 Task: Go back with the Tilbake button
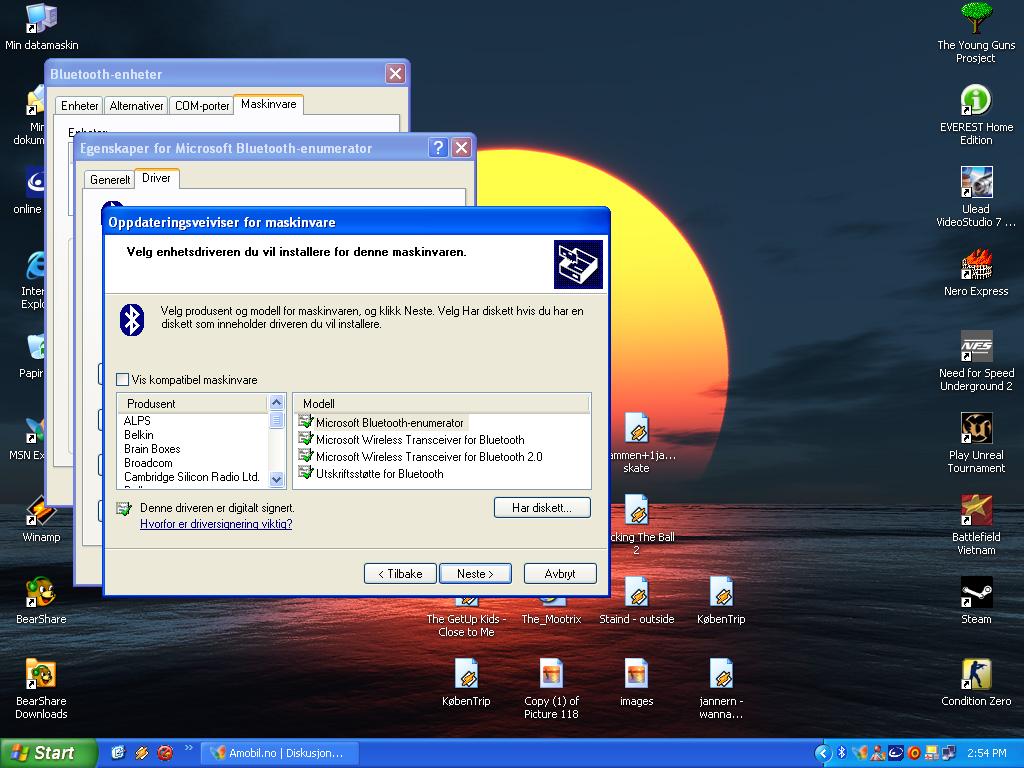(400, 573)
